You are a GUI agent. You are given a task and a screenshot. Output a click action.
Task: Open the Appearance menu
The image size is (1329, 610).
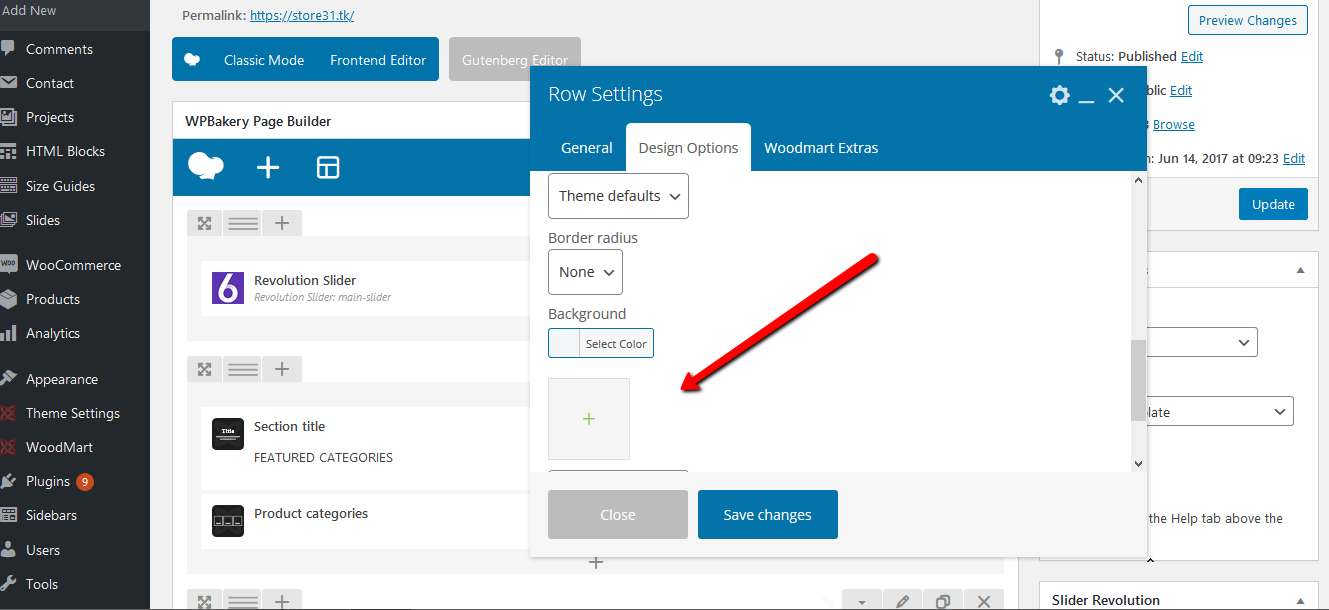click(x=62, y=379)
